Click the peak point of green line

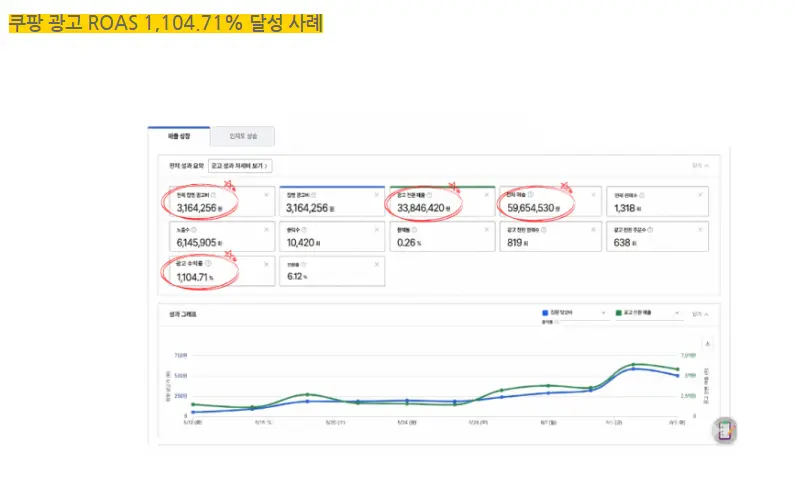point(633,365)
